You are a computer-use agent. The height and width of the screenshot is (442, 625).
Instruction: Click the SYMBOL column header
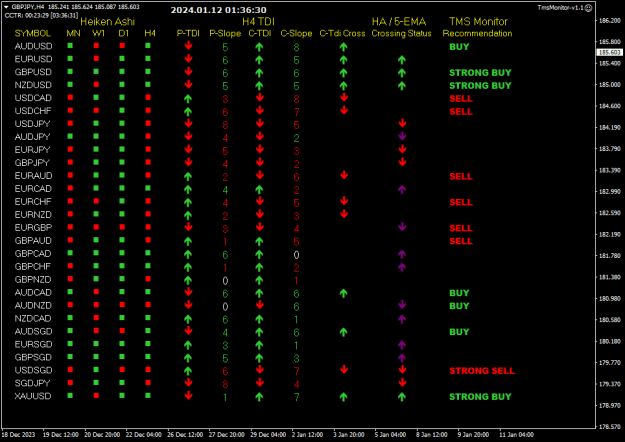(x=33, y=33)
